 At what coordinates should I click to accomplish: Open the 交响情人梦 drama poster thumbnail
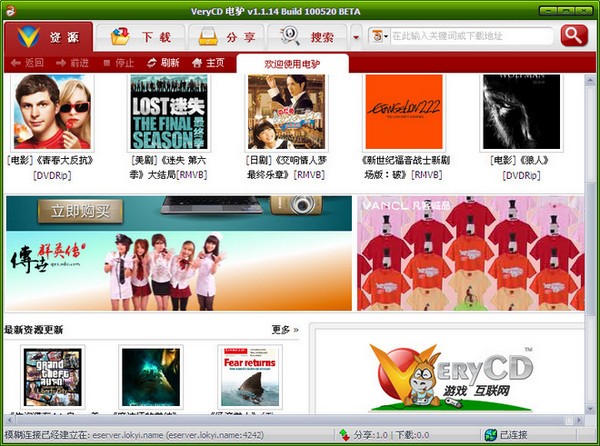(x=286, y=112)
